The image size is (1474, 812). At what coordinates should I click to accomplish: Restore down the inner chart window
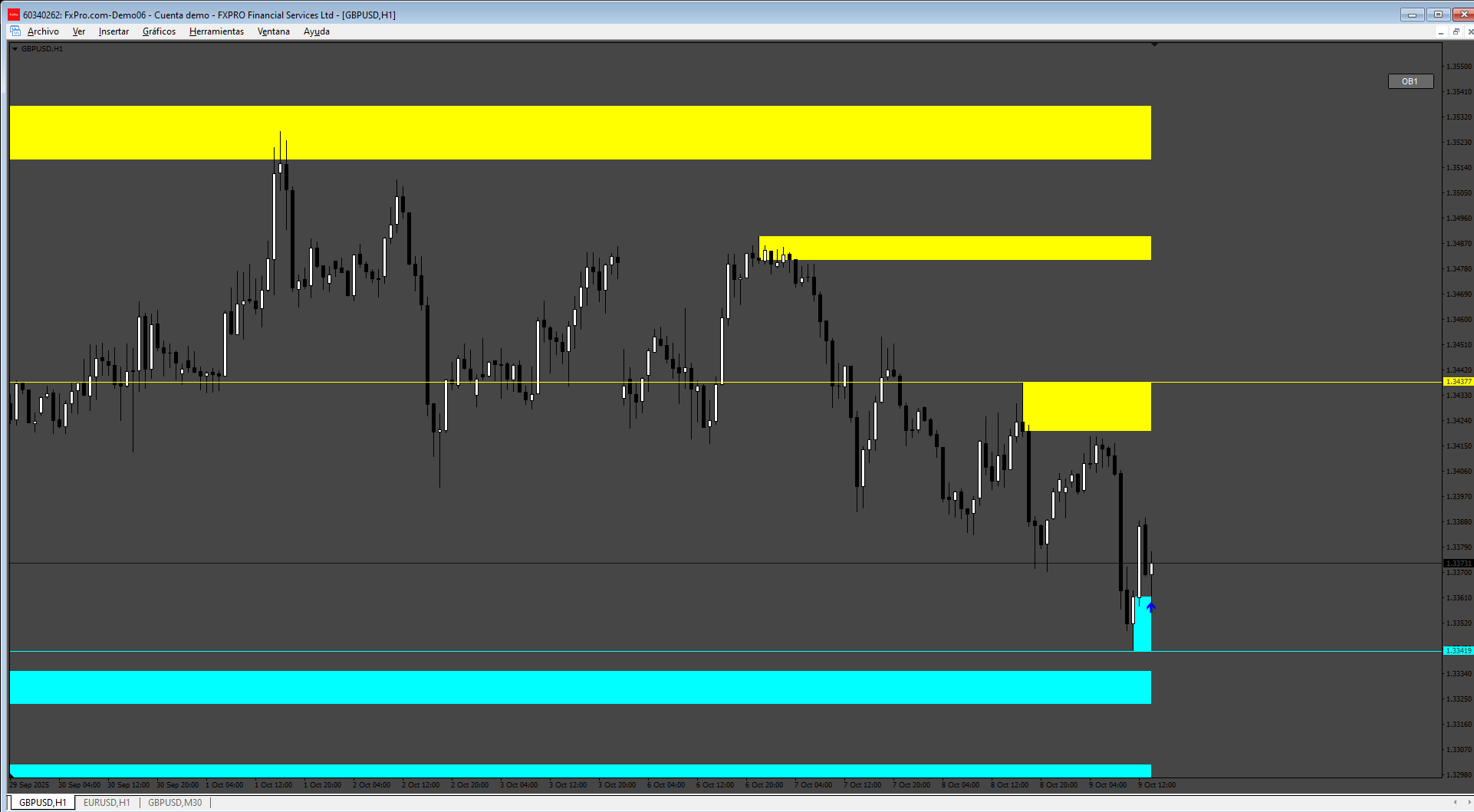pyautogui.click(x=1456, y=31)
